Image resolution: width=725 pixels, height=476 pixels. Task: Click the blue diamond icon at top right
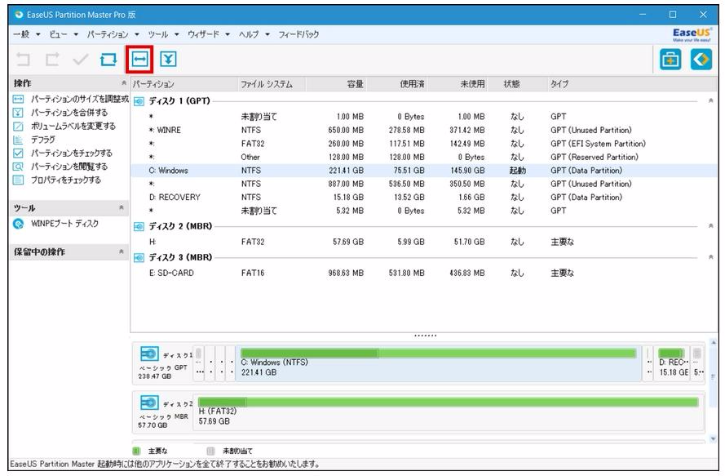pyautogui.click(x=701, y=59)
